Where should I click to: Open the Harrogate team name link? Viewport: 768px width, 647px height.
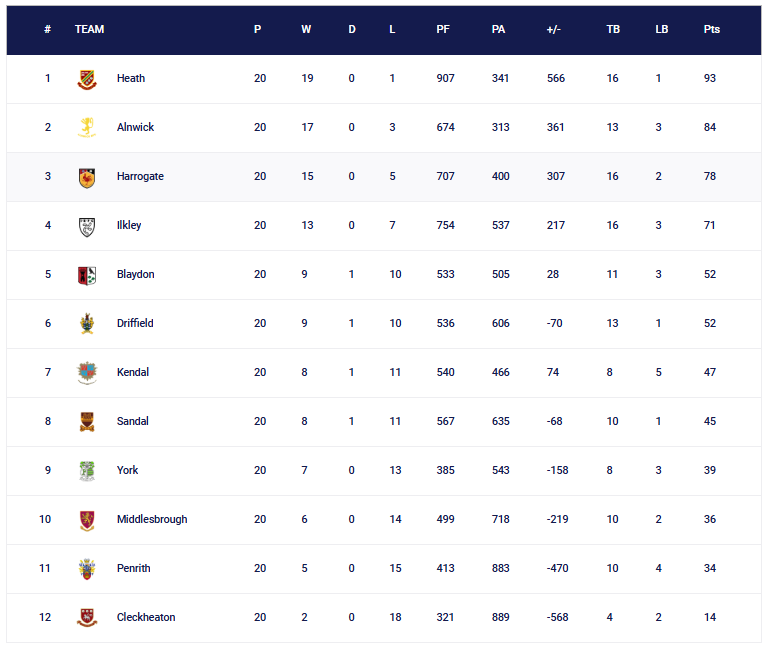(x=140, y=177)
